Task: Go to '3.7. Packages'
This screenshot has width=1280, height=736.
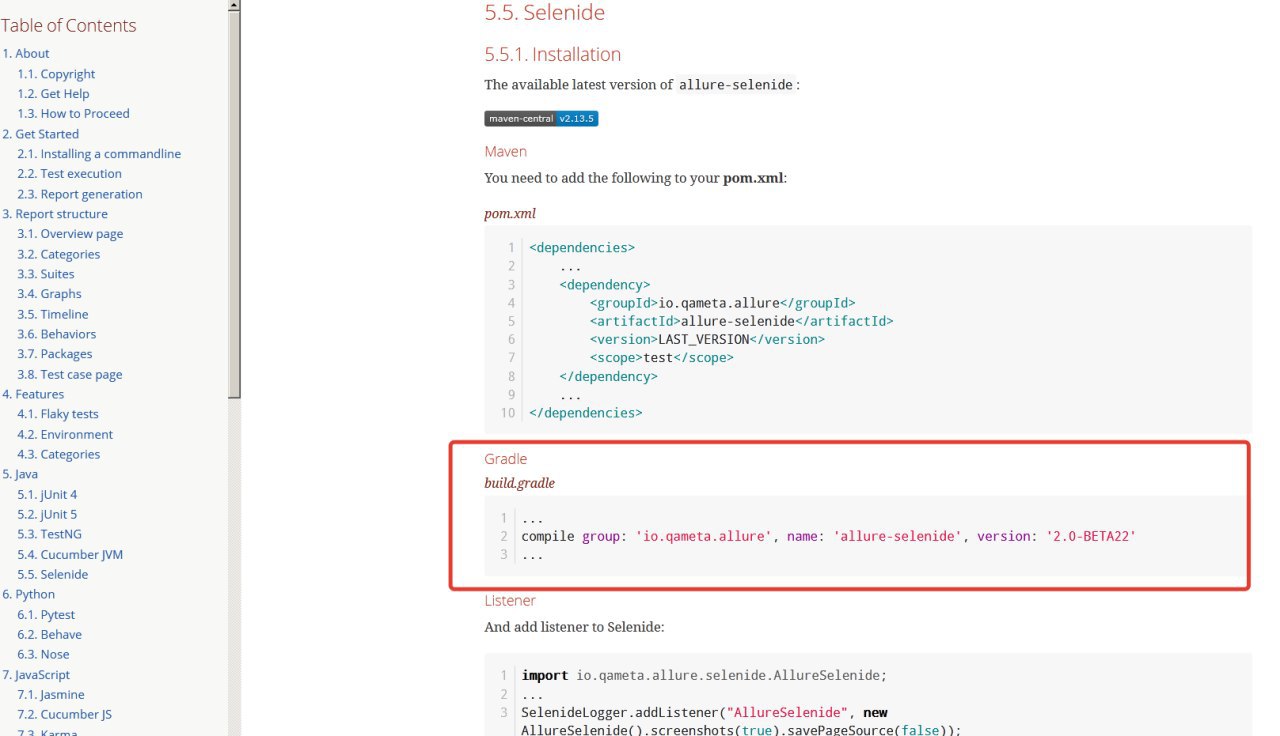Action: coord(54,354)
